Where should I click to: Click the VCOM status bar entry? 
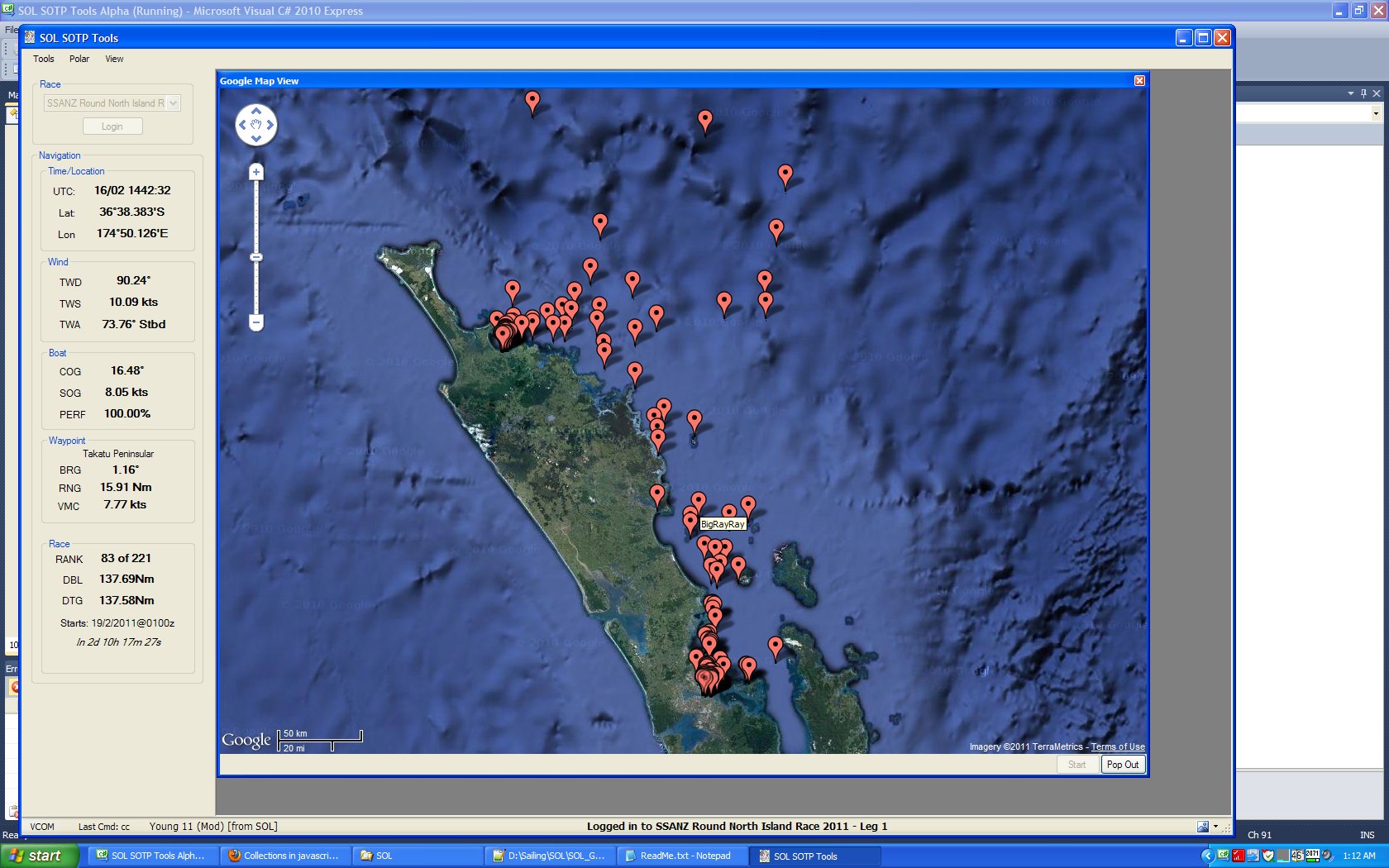(42, 827)
